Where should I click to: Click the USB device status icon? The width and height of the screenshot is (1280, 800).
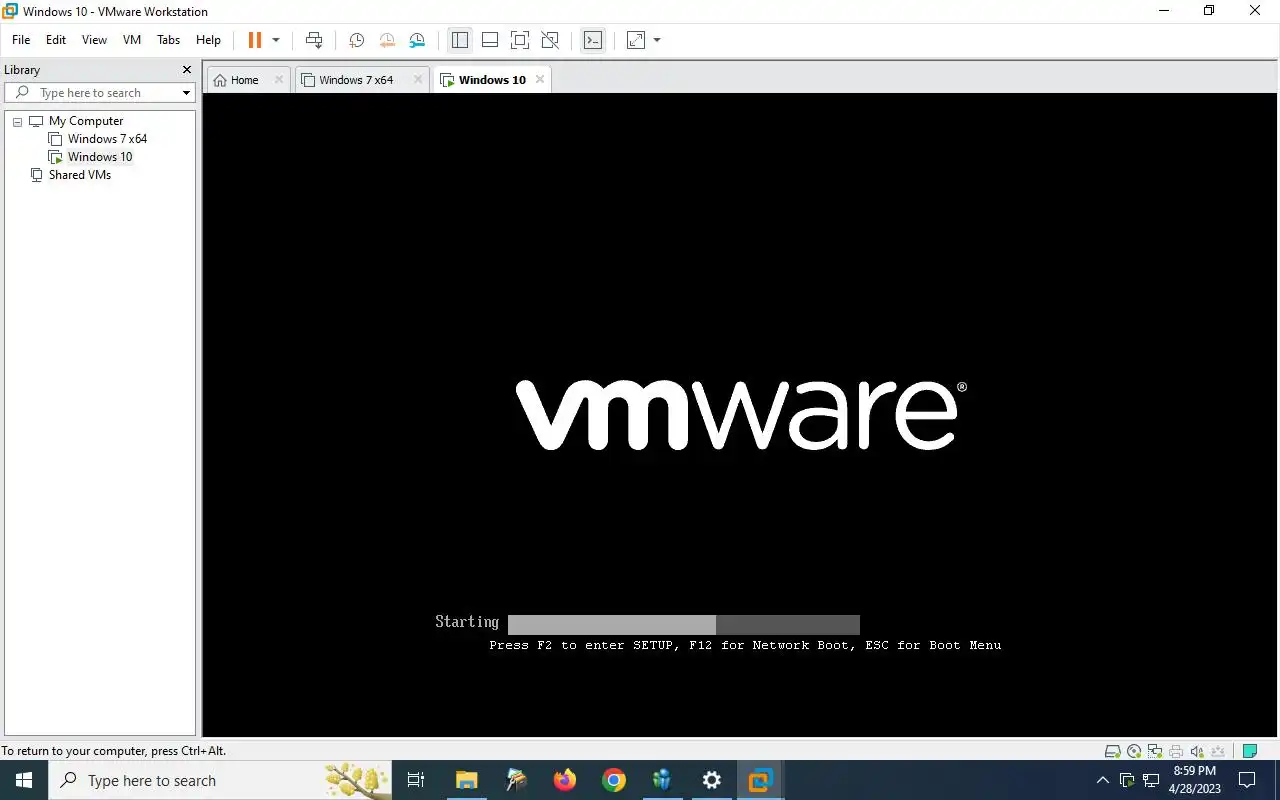point(1218,751)
